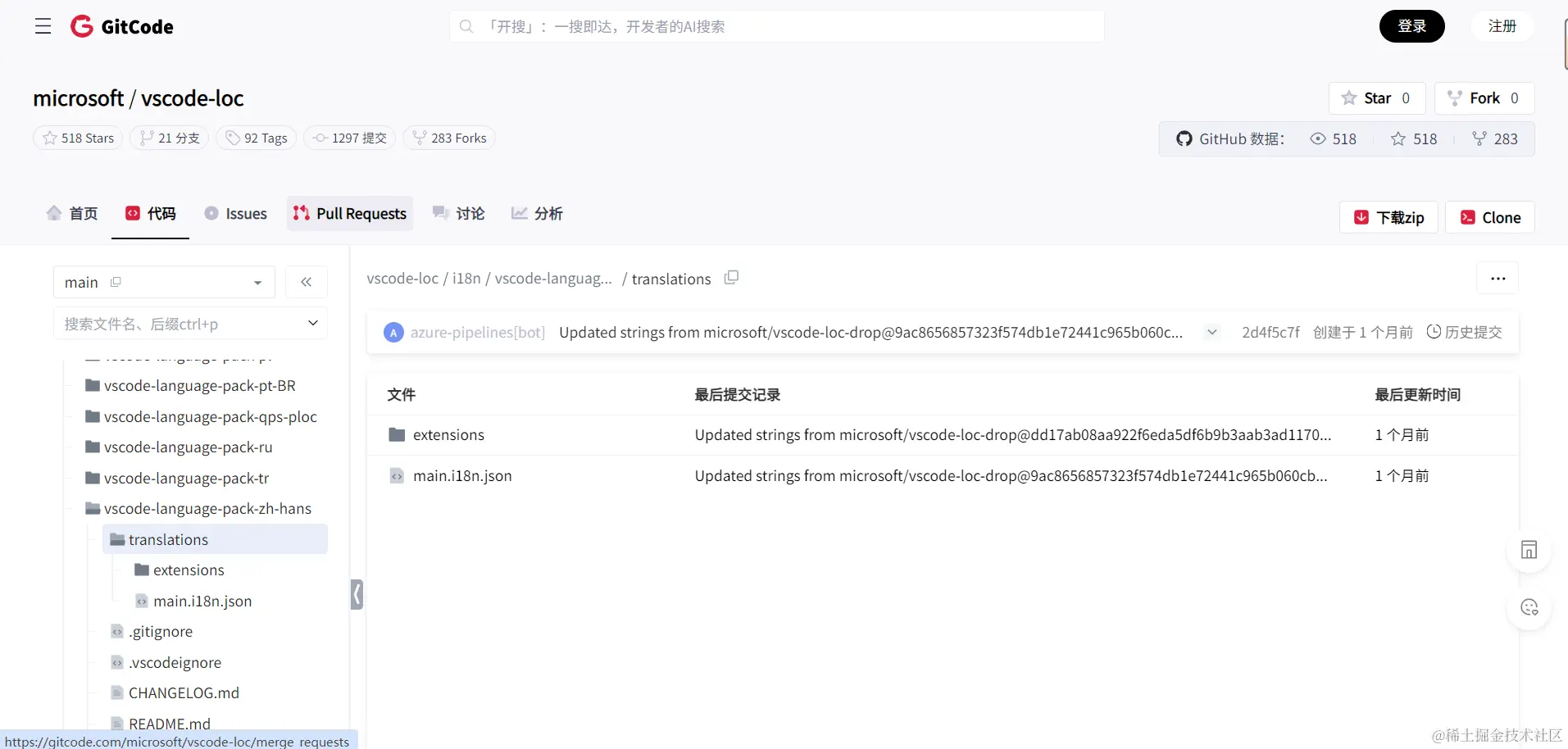Open the hamburger menu icon

43,26
